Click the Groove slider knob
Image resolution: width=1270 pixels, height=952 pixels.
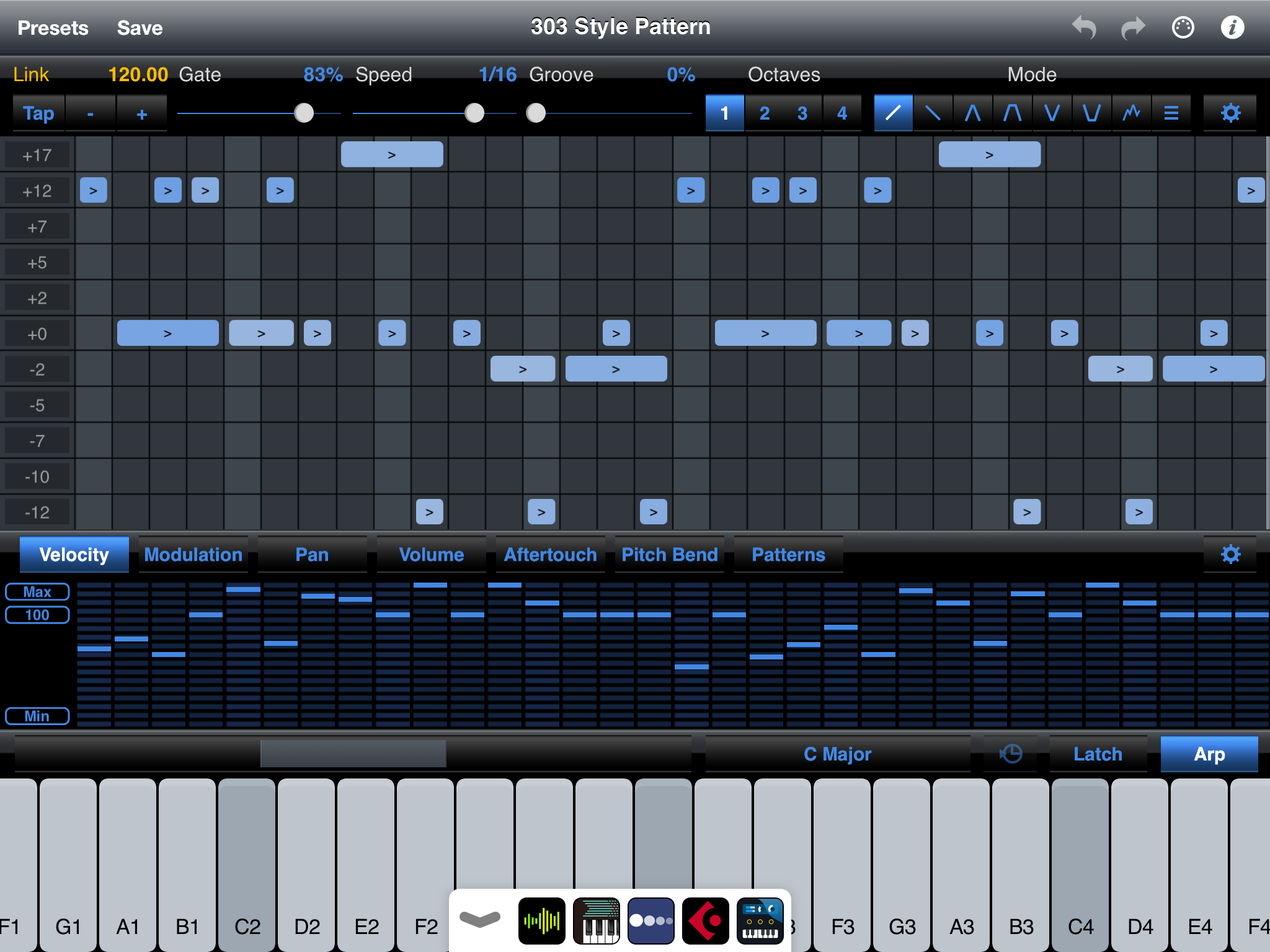536,113
